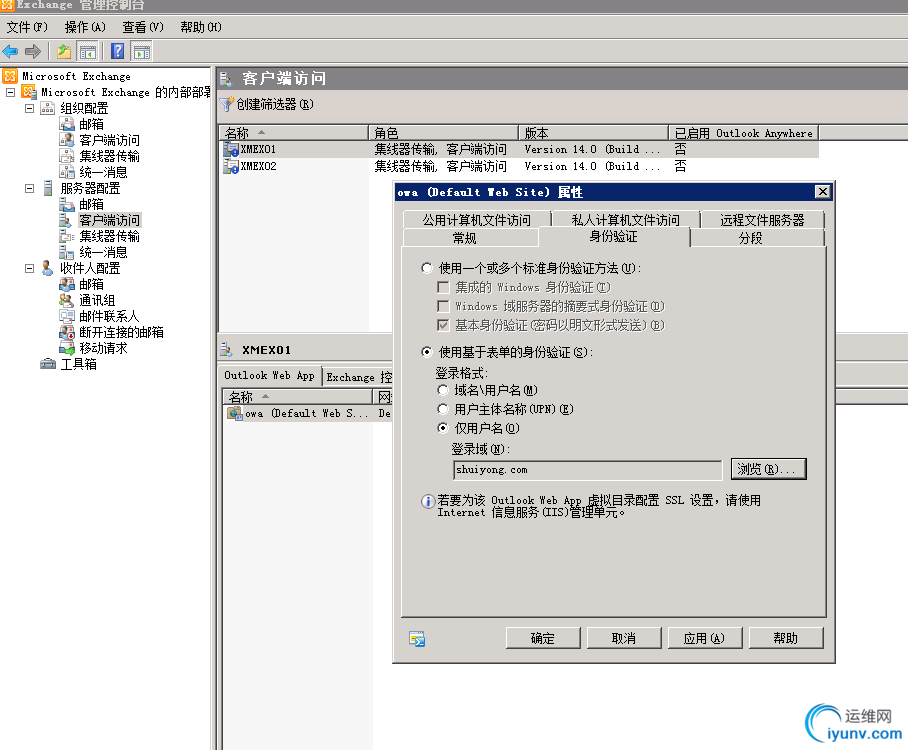
Task: Collapse the 组织配置 tree node
Action: [x=30, y=108]
